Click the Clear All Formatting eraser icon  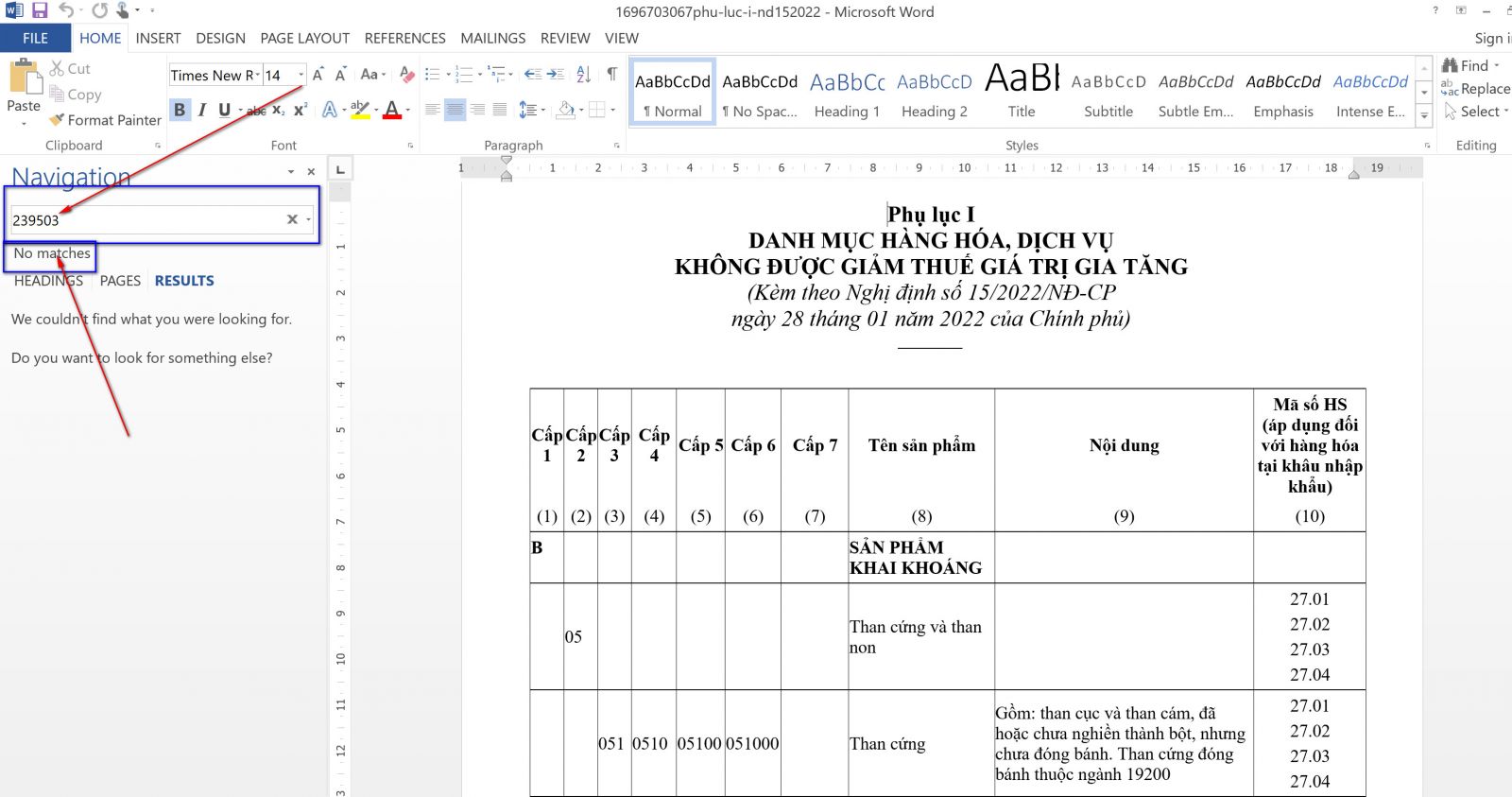point(406,75)
